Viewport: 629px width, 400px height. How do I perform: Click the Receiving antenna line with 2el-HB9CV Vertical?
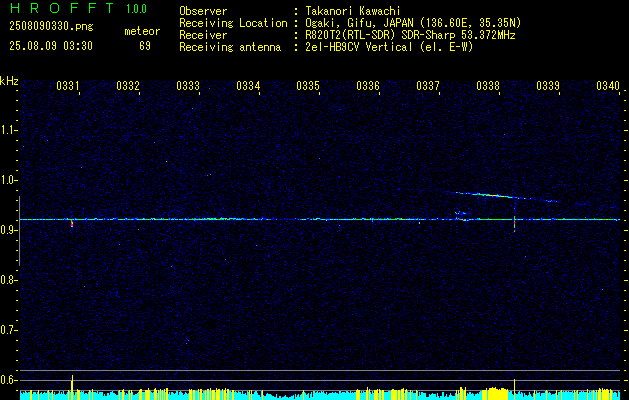coord(326,47)
